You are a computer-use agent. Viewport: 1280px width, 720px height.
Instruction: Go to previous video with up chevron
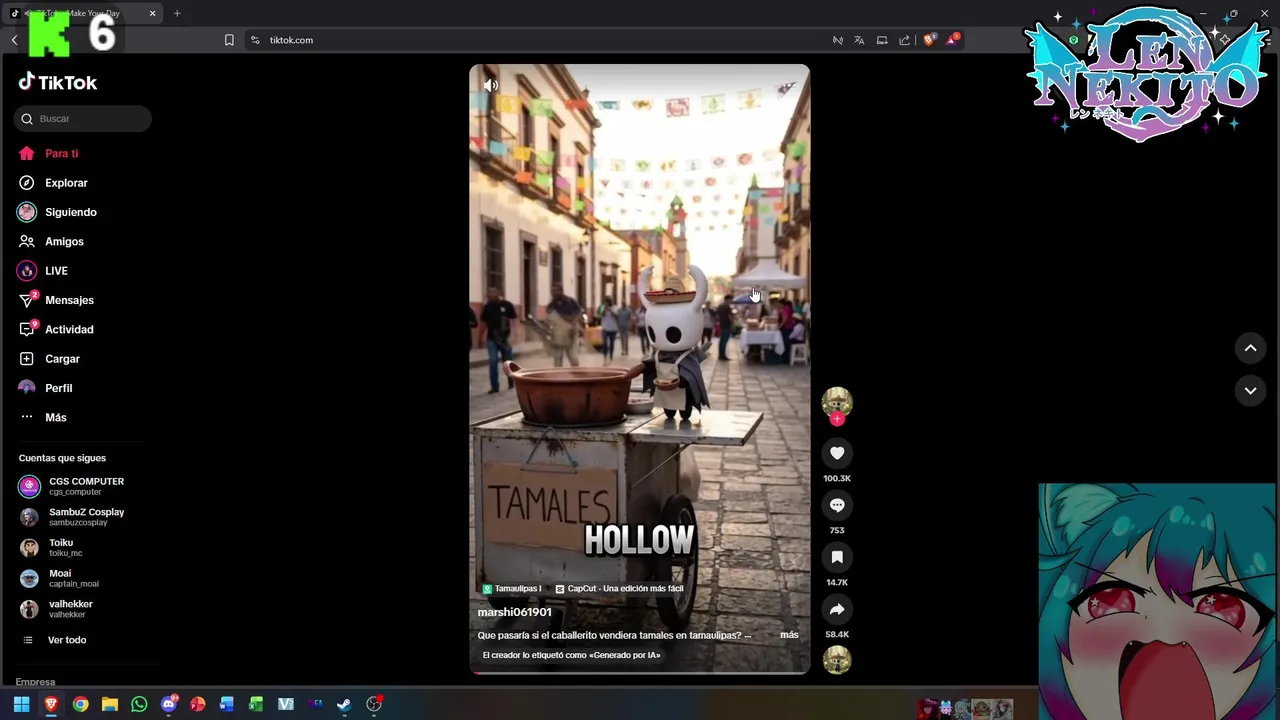[x=1250, y=348]
